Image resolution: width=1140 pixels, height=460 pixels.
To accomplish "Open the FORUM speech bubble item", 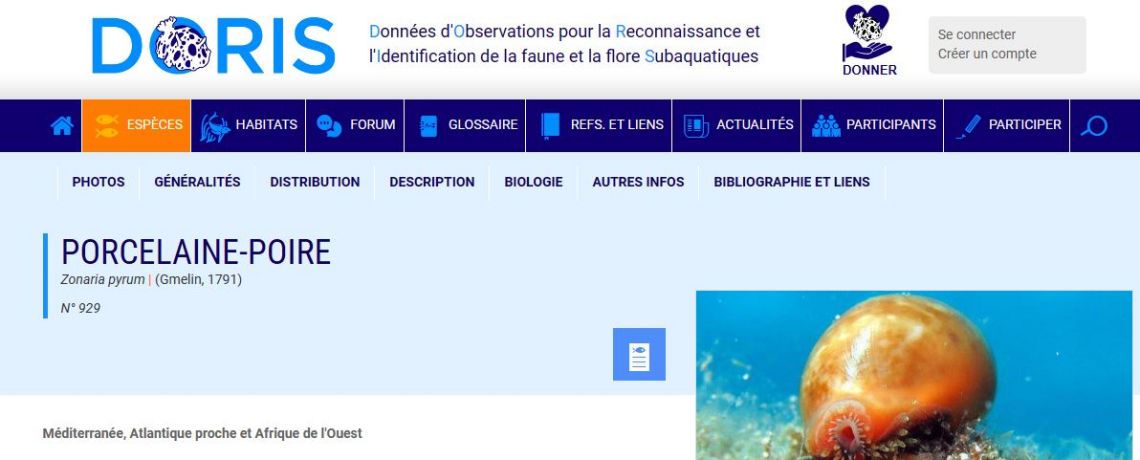I will click(356, 125).
